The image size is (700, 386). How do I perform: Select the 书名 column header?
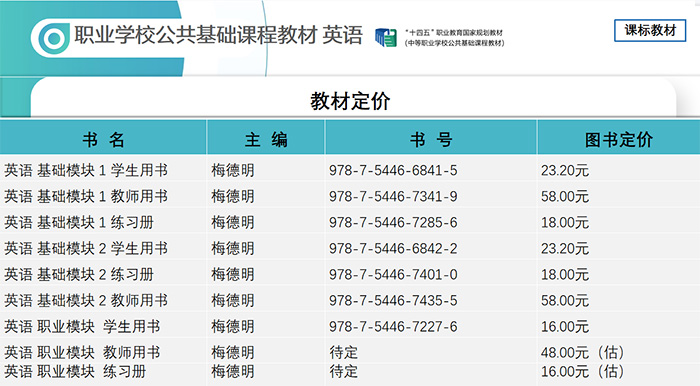103,138
